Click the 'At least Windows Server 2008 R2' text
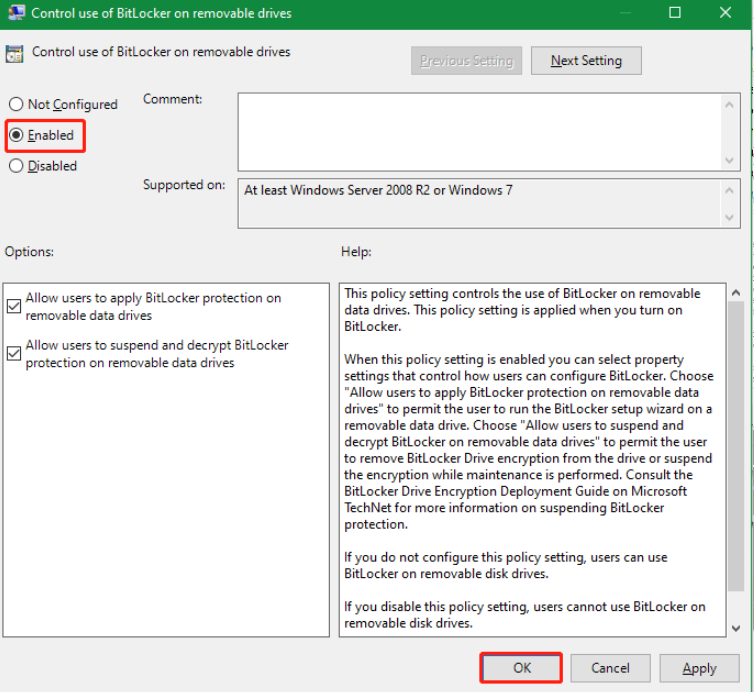The image size is (754, 692). [378, 190]
